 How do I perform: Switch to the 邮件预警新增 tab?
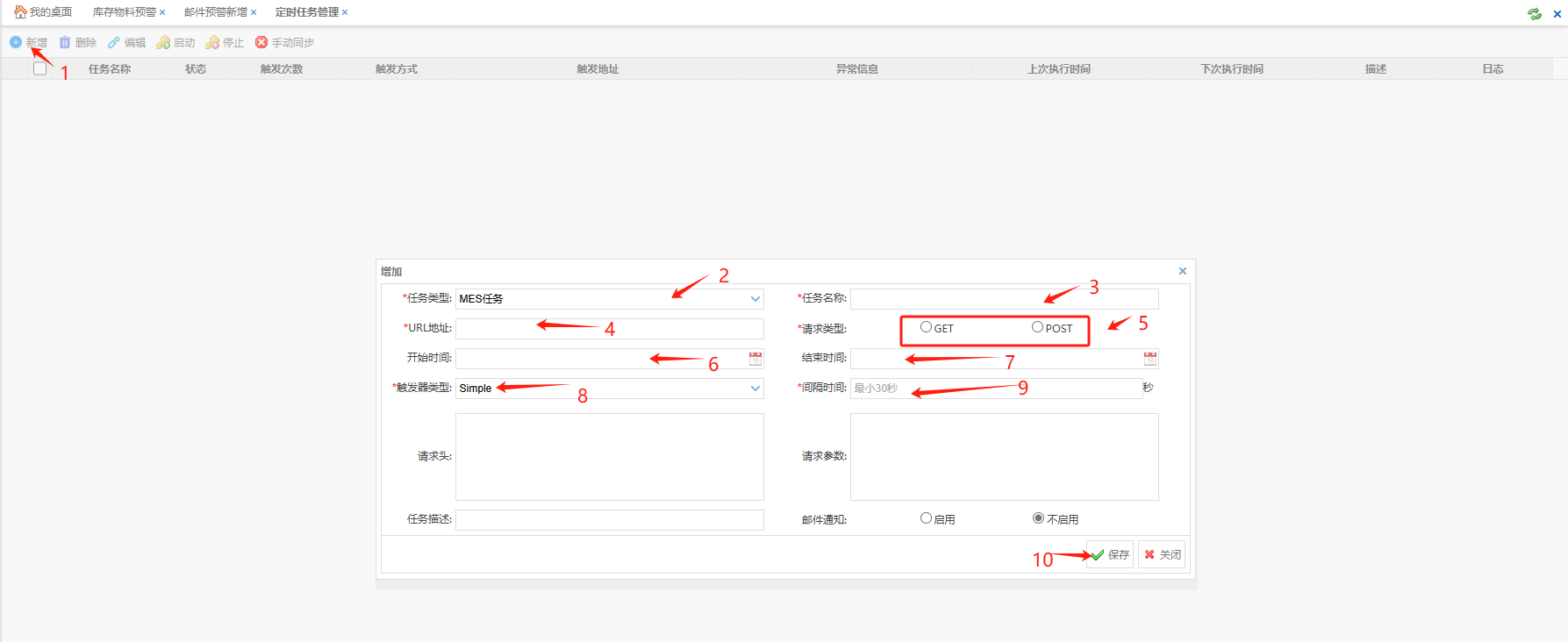[x=215, y=12]
